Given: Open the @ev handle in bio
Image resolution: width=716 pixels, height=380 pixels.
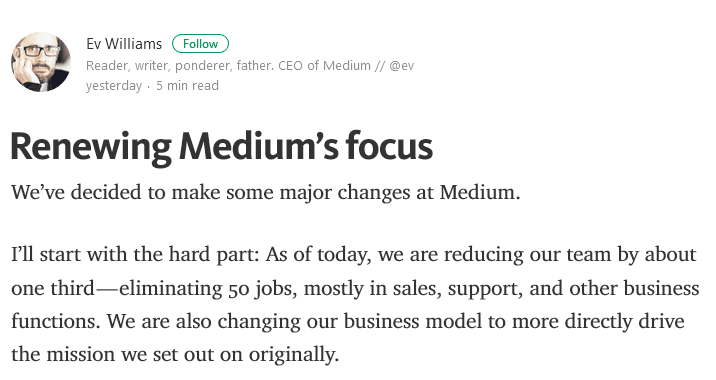Looking at the screenshot, I should (402, 66).
